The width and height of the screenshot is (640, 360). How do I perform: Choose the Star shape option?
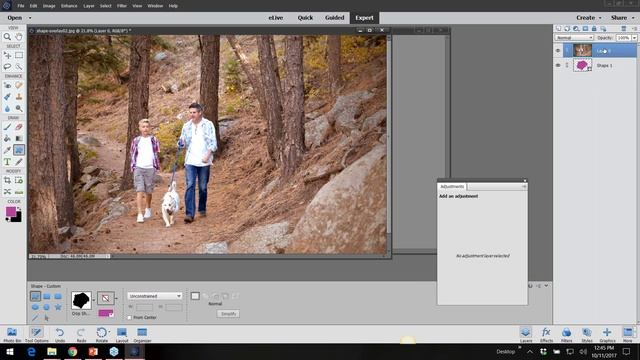click(x=58, y=307)
